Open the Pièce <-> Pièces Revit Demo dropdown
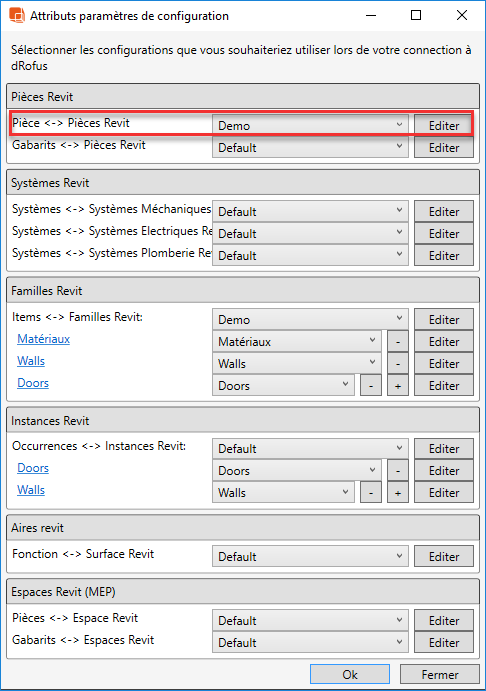 (310, 126)
